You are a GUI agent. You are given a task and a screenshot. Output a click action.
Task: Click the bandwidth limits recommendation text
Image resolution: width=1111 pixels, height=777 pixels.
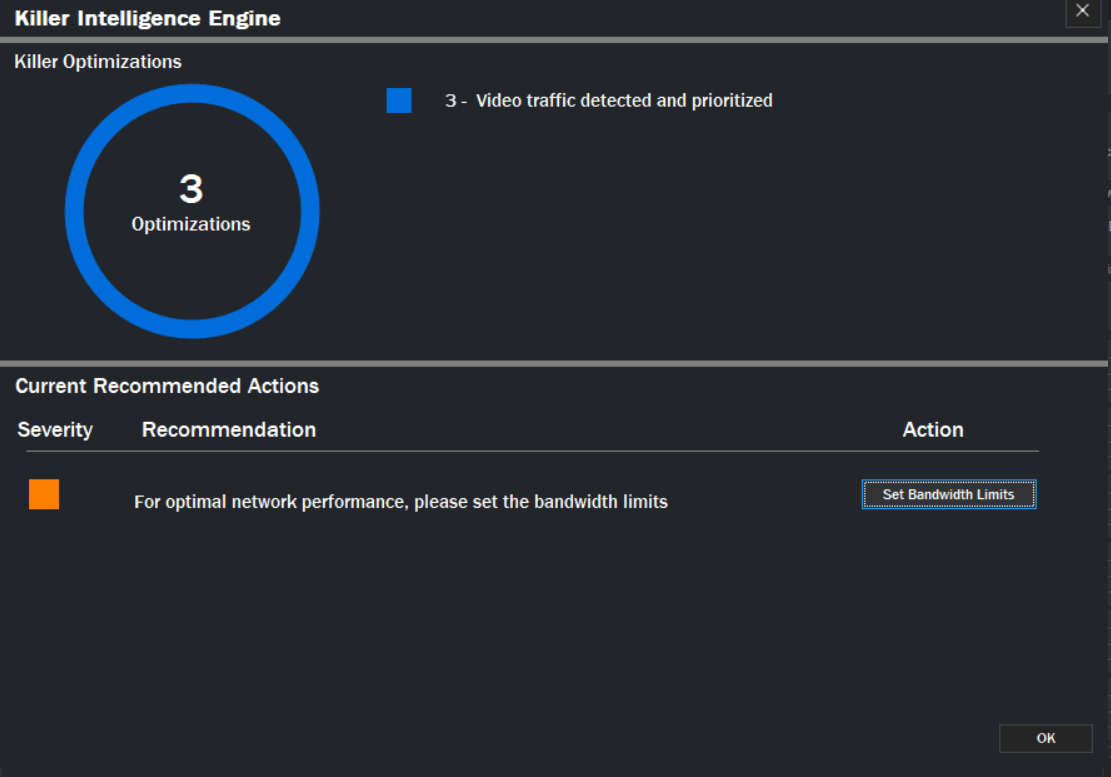pos(401,501)
